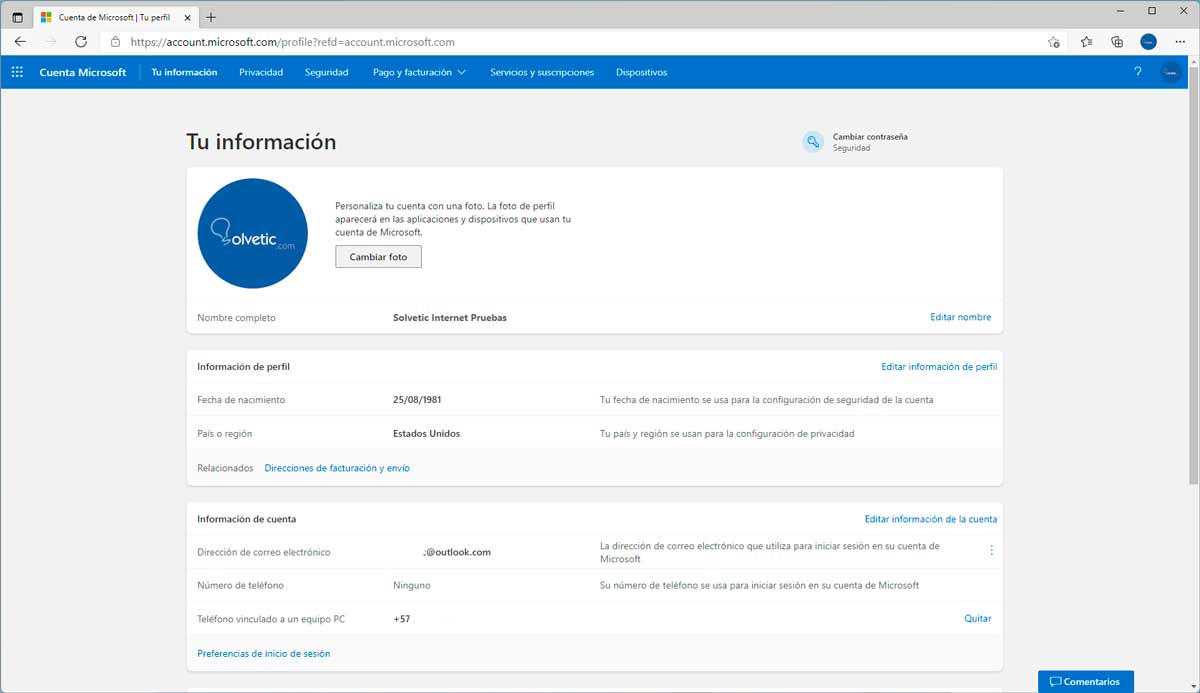This screenshot has height=693, width=1200.
Task: Close the Cuenta de Microsoft tab
Action: [187, 17]
